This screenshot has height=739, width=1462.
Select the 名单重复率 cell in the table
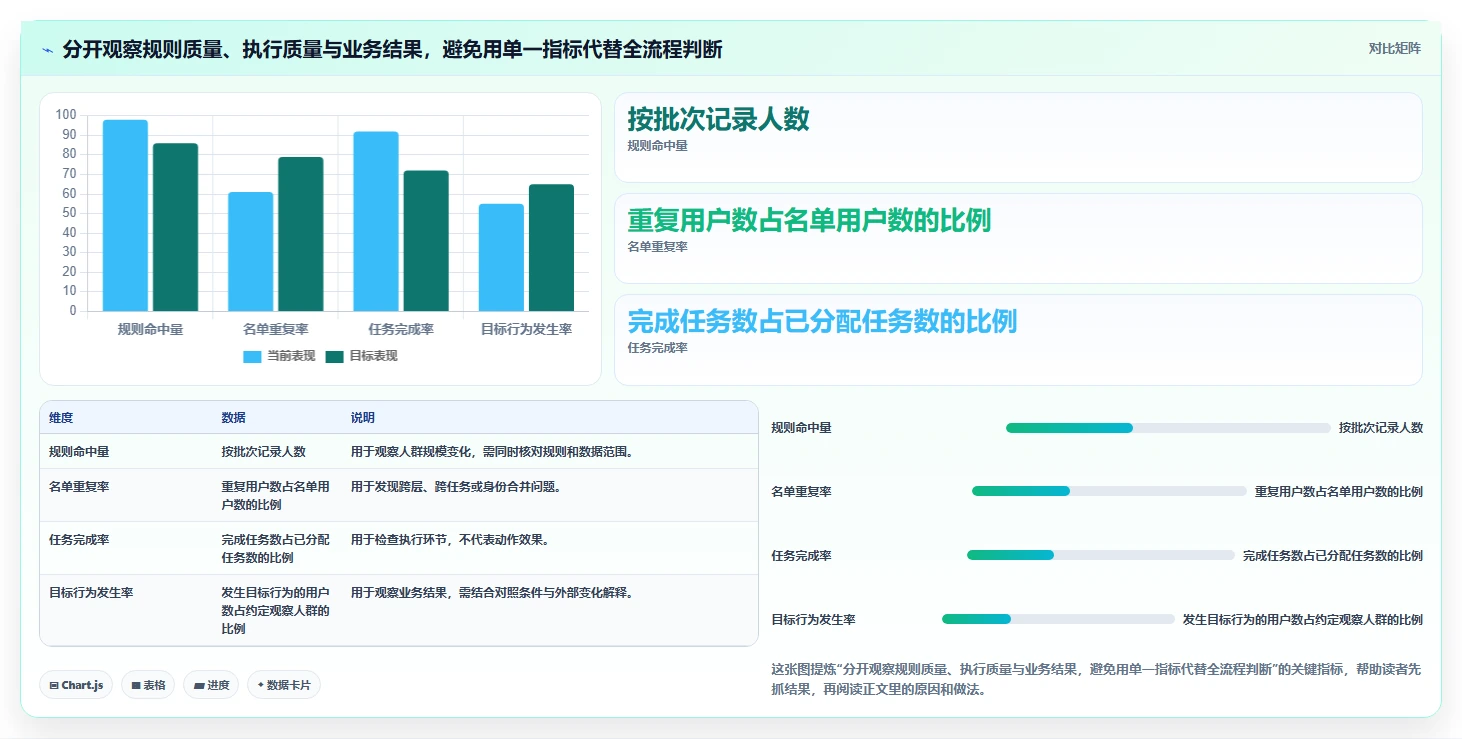coord(79,487)
